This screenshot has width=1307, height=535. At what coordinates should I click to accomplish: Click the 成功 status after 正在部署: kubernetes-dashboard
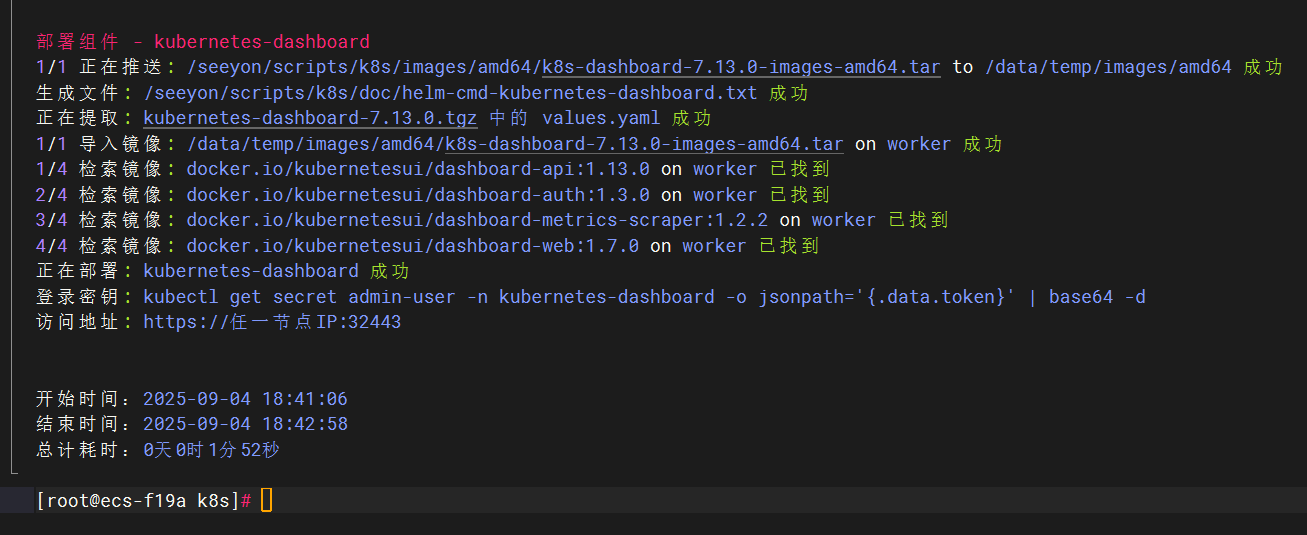pyautogui.click(x=390, y=271)
